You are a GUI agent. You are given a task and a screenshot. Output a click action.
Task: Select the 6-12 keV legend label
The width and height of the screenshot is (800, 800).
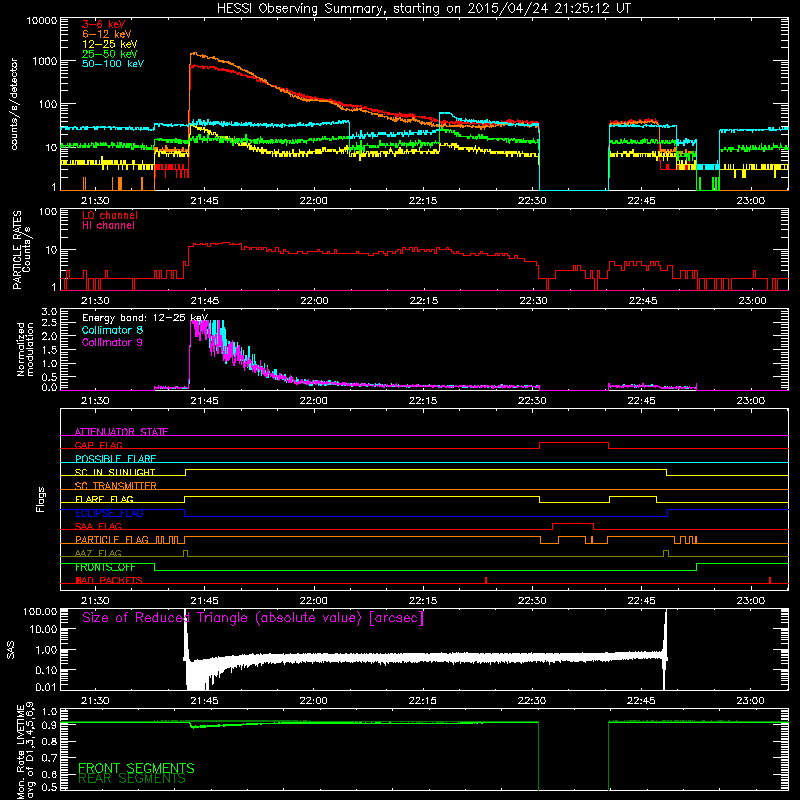[106, 34]
